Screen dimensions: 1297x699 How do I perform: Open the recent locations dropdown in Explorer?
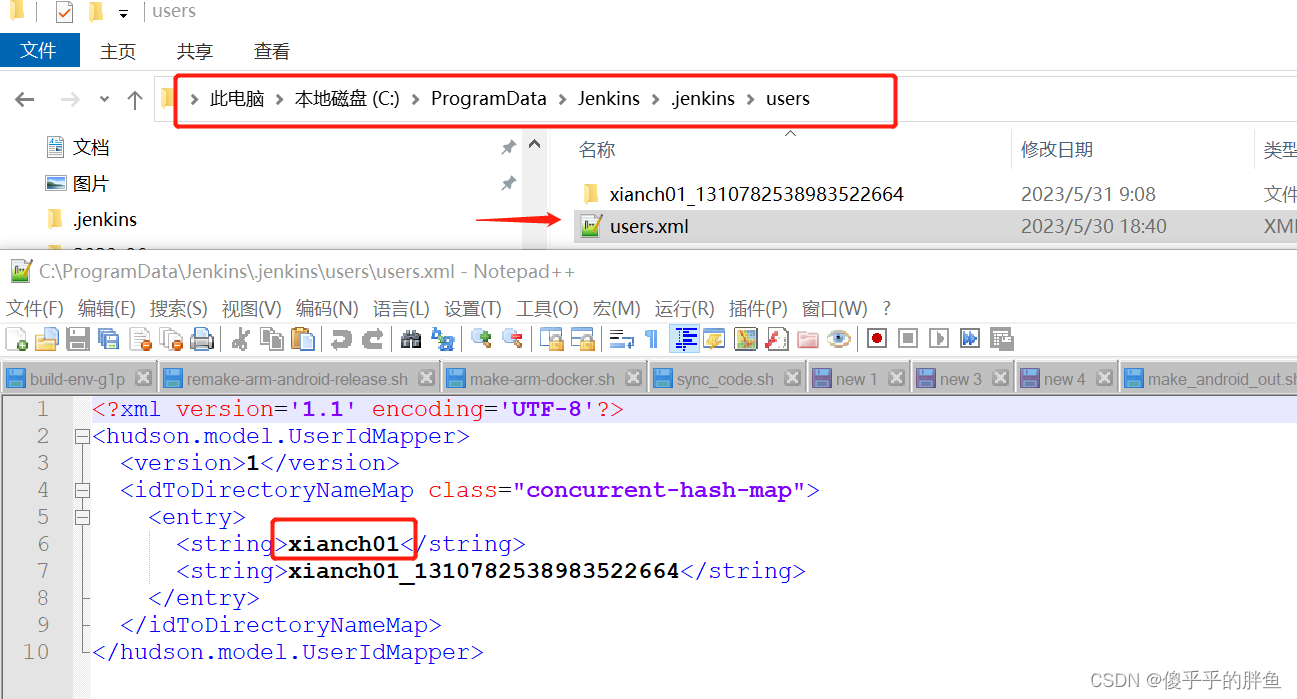pyautogui.click(x=105, y=99)
